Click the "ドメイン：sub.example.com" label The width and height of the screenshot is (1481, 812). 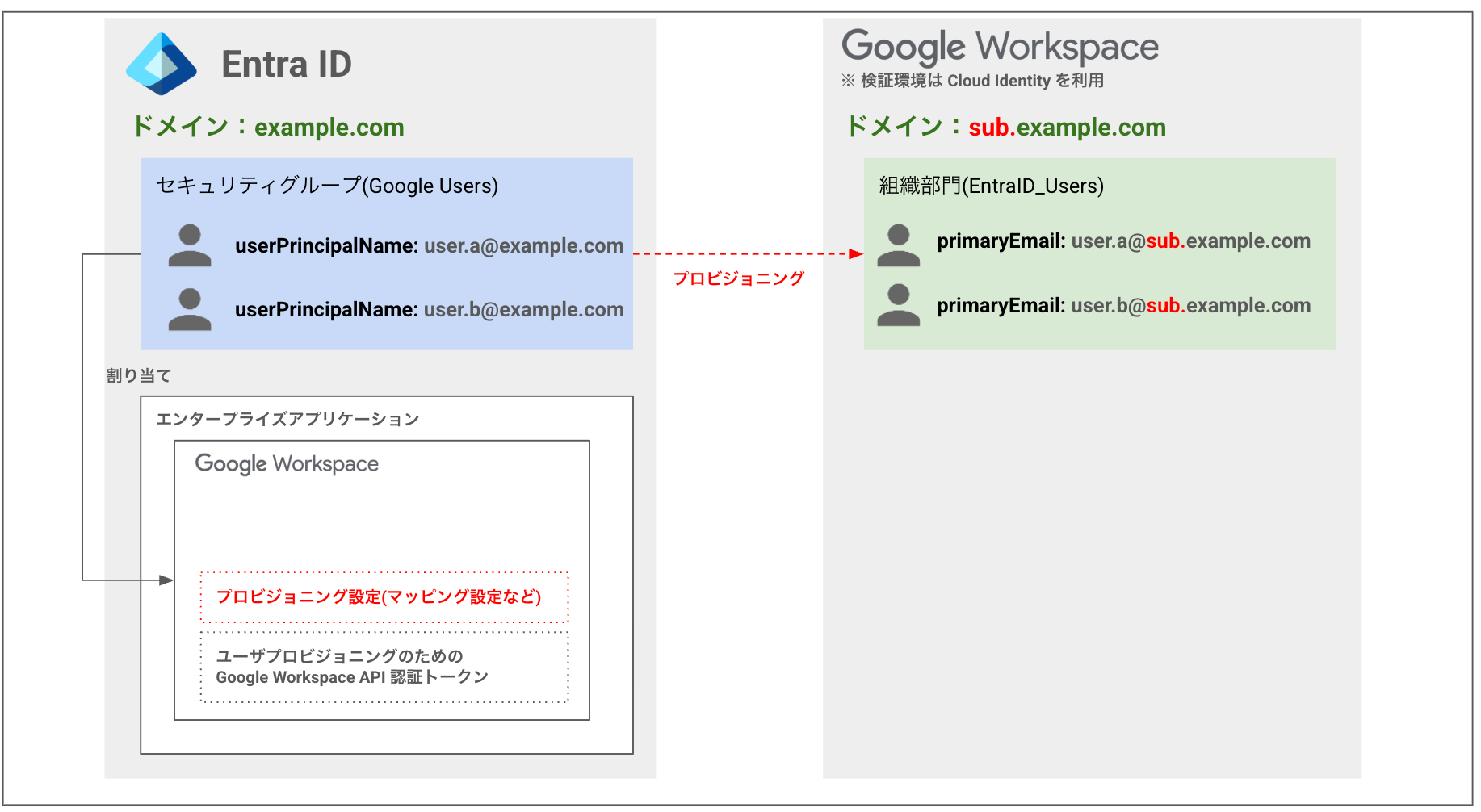pos(1005,127)
